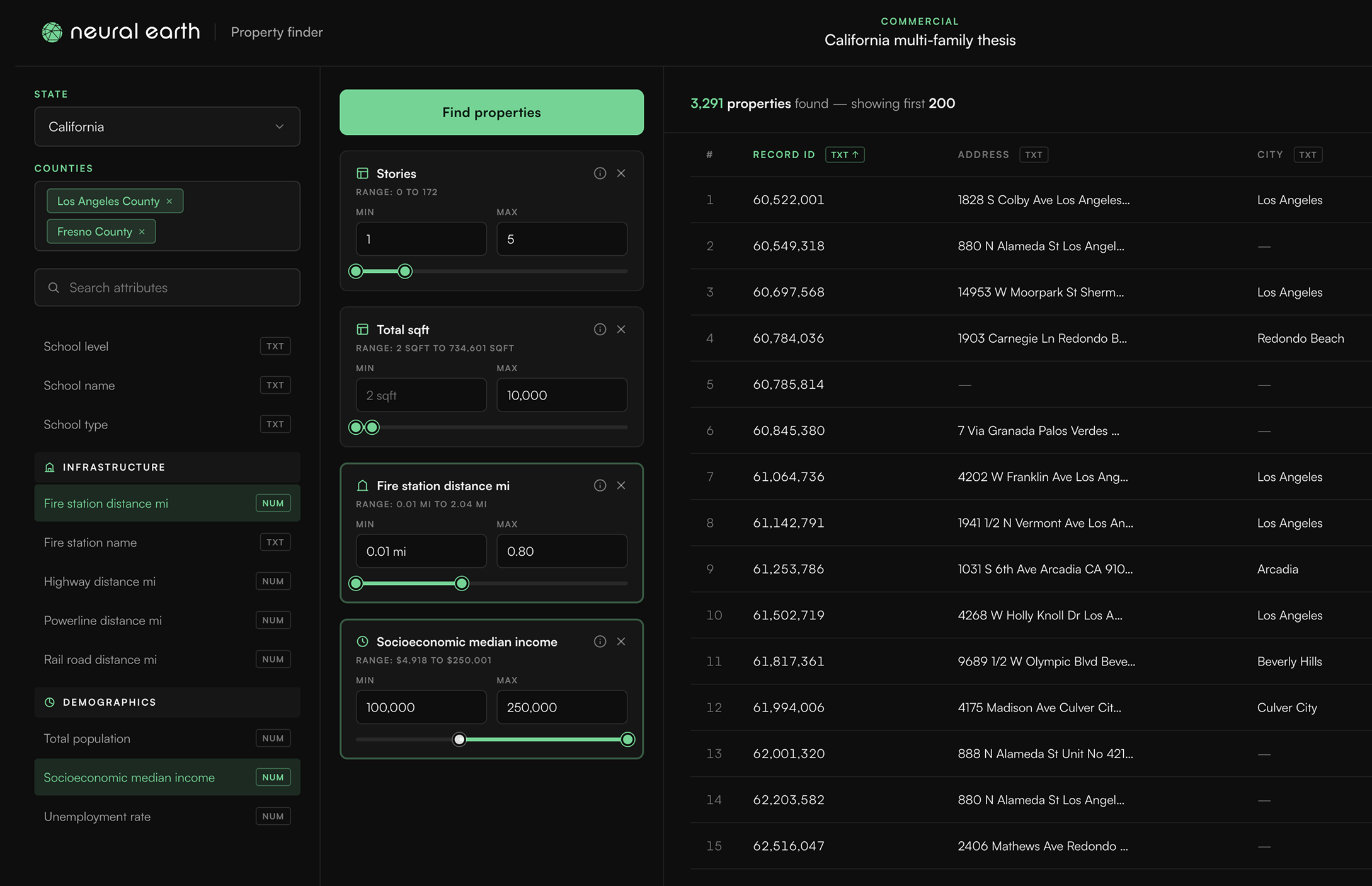Sort by the Address column header

click(x=983, y=155)
